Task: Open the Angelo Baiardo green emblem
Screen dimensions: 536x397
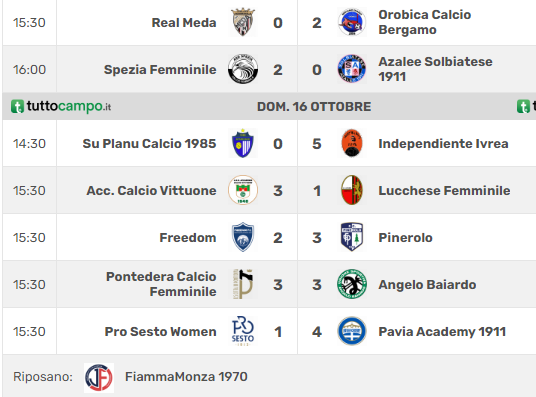Action: pos(352,284)
